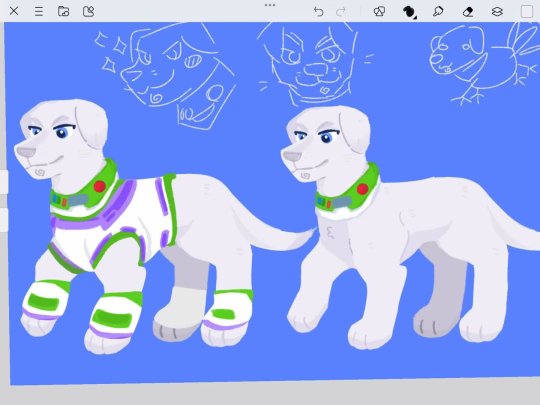
Task: Select the brush tool
Action: pyautogui.click(x=409, y=12)
